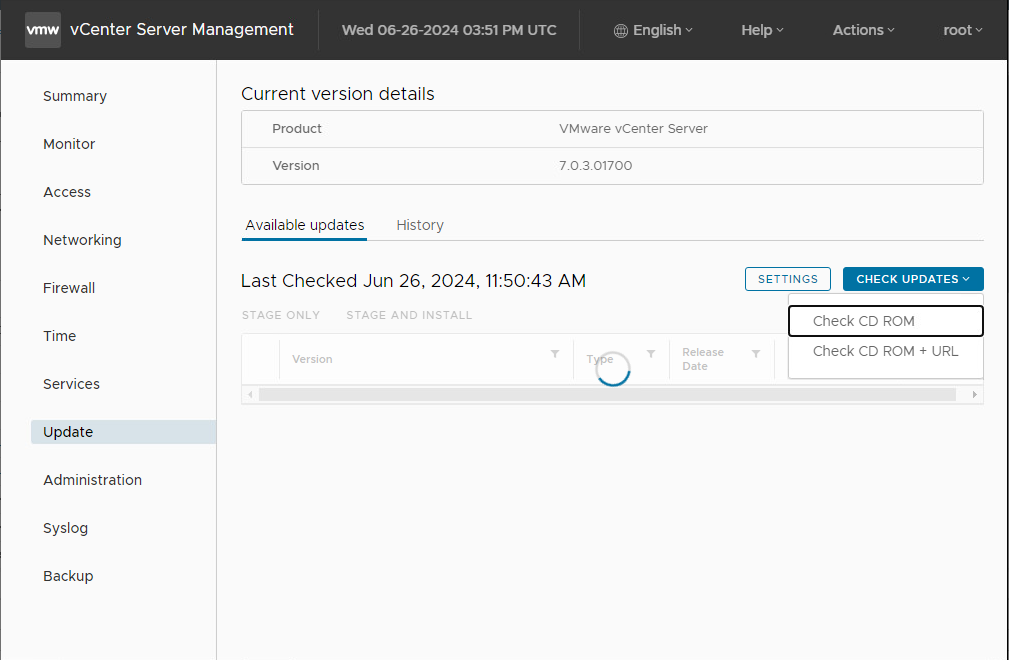Click the globe language icon
The width and height of the screenshot is (1009, 660).
(620, 31)
